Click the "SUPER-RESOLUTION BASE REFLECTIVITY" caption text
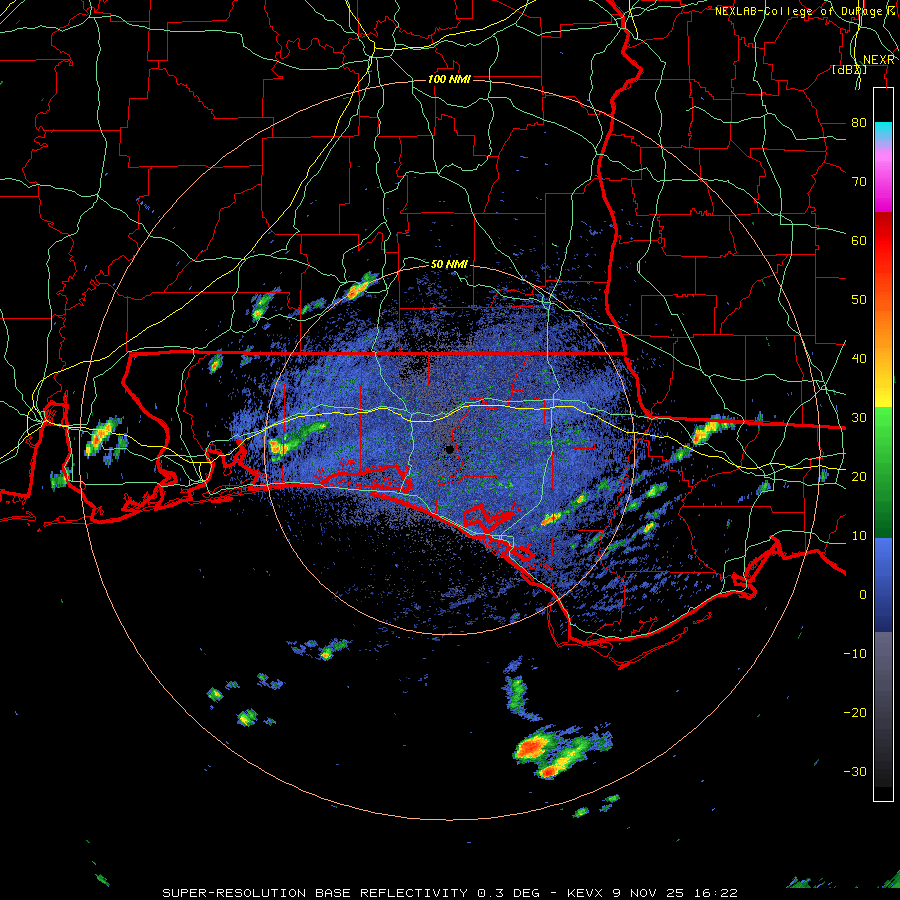Viewport: 900px width, 900px height. point(315,893)
